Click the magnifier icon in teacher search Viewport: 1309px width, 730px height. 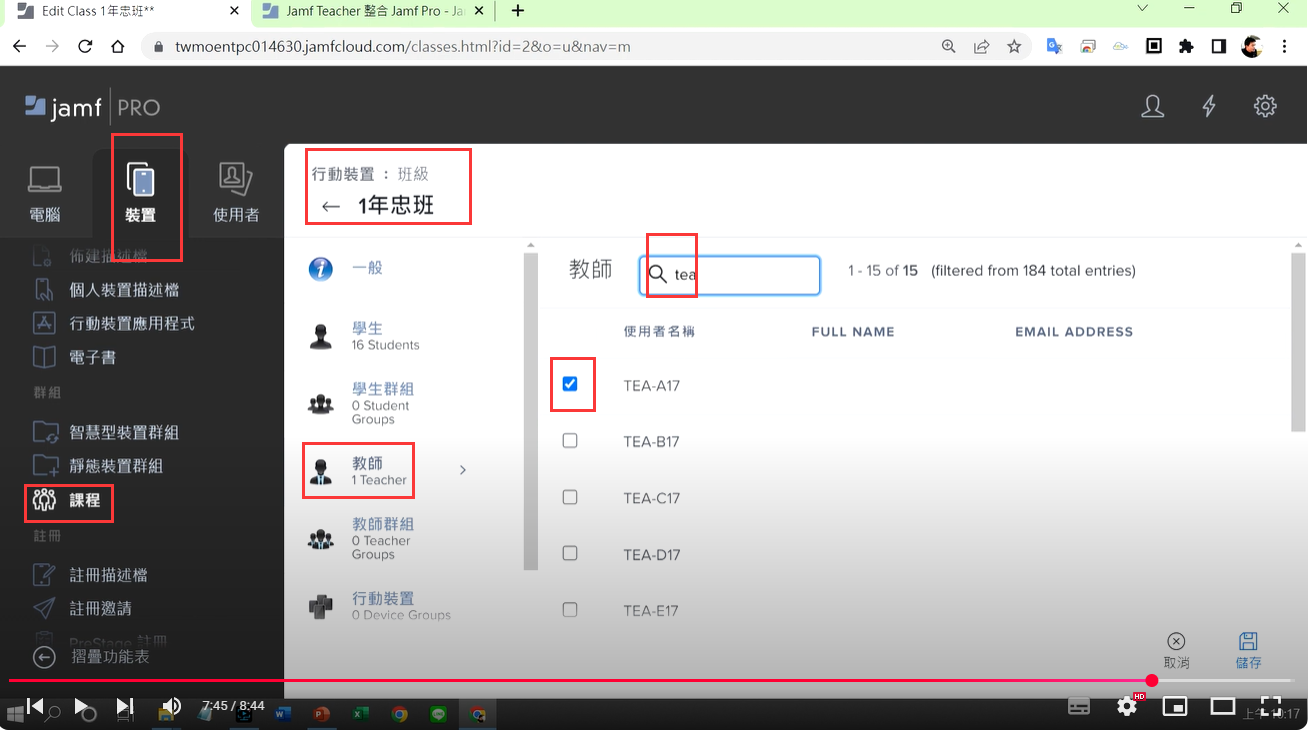(x=658, y=274)
